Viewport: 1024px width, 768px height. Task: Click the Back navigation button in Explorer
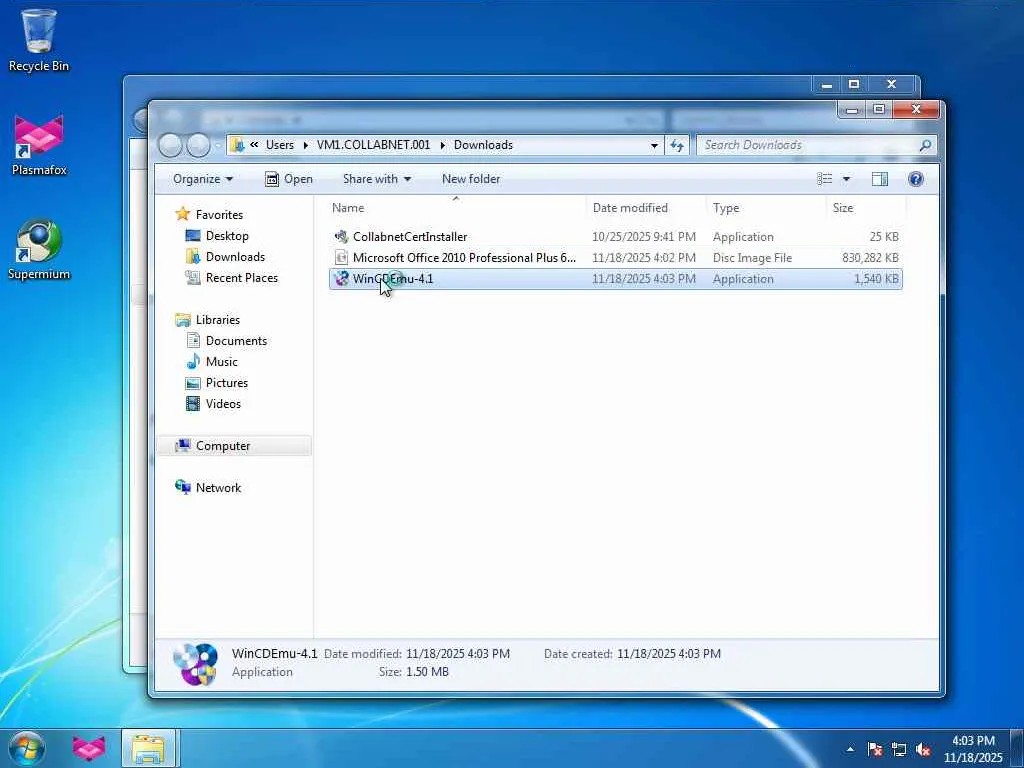[x=170, y=145]
